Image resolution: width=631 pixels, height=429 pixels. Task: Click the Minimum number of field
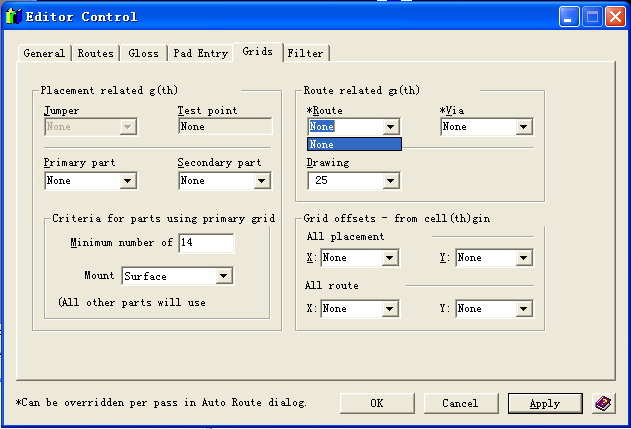pyautogui.click(x=206, y=243)
